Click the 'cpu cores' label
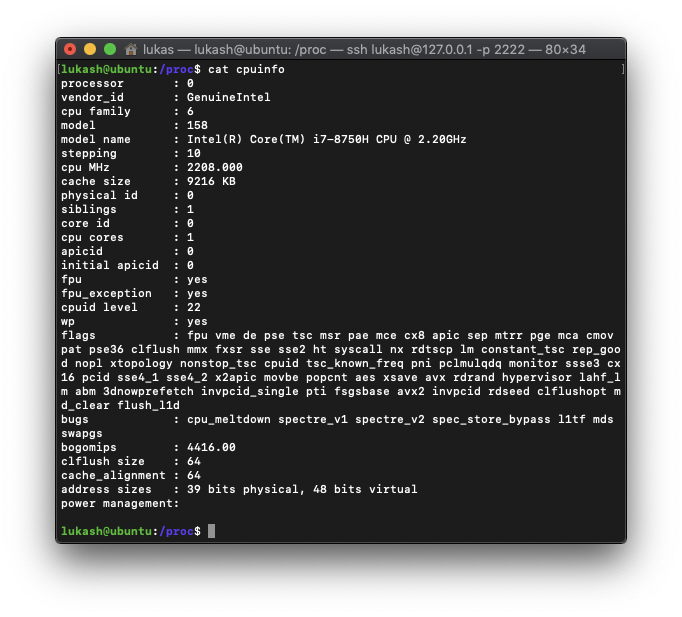The image size is (682, 617). [92, 237]
